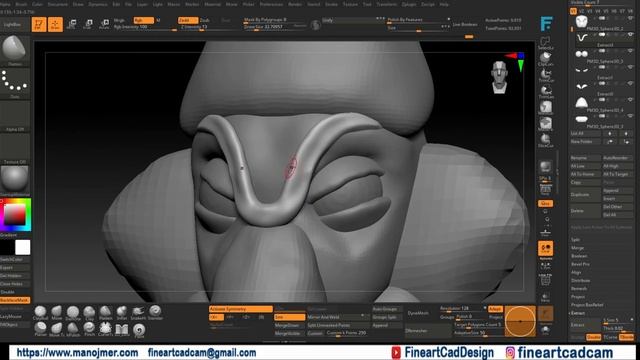Open the Document menu

pos(58,4)
